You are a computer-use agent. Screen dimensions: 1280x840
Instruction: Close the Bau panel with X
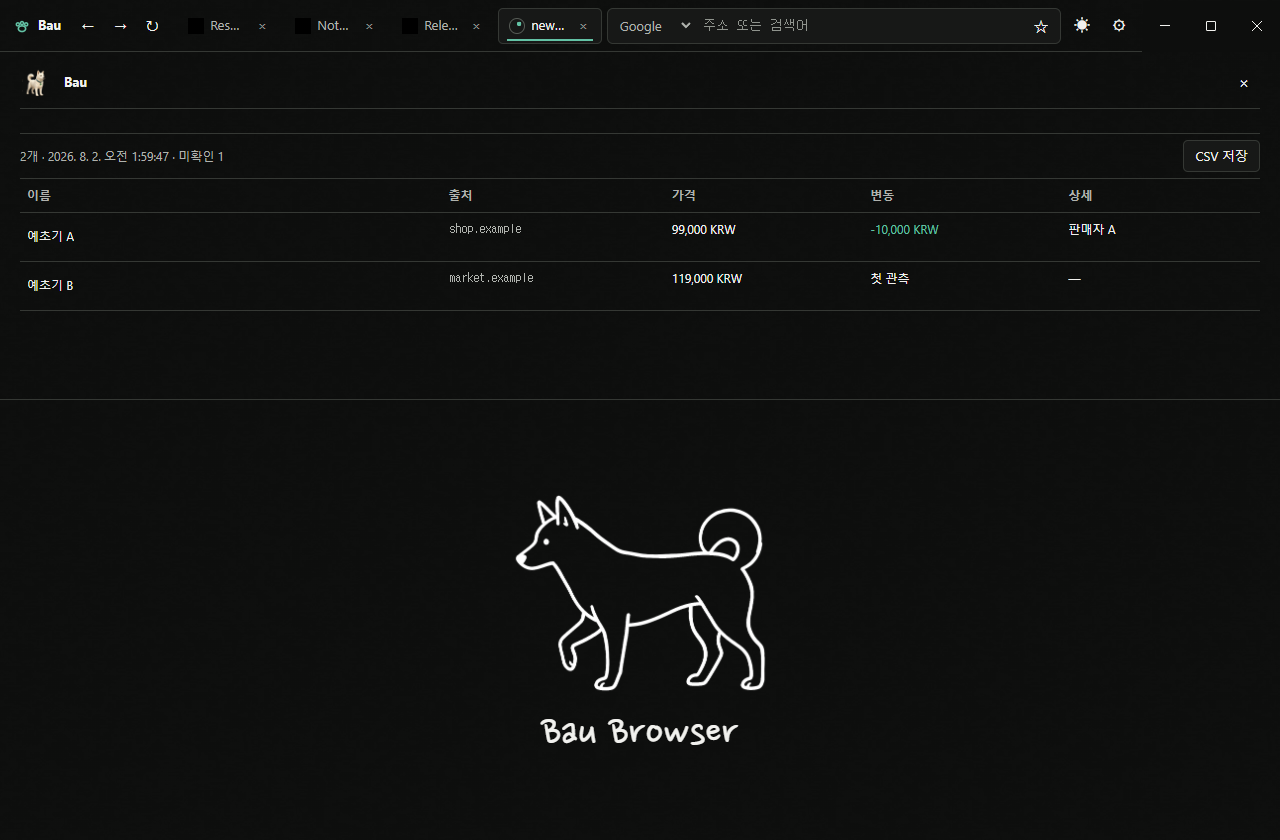[1244, 84]
